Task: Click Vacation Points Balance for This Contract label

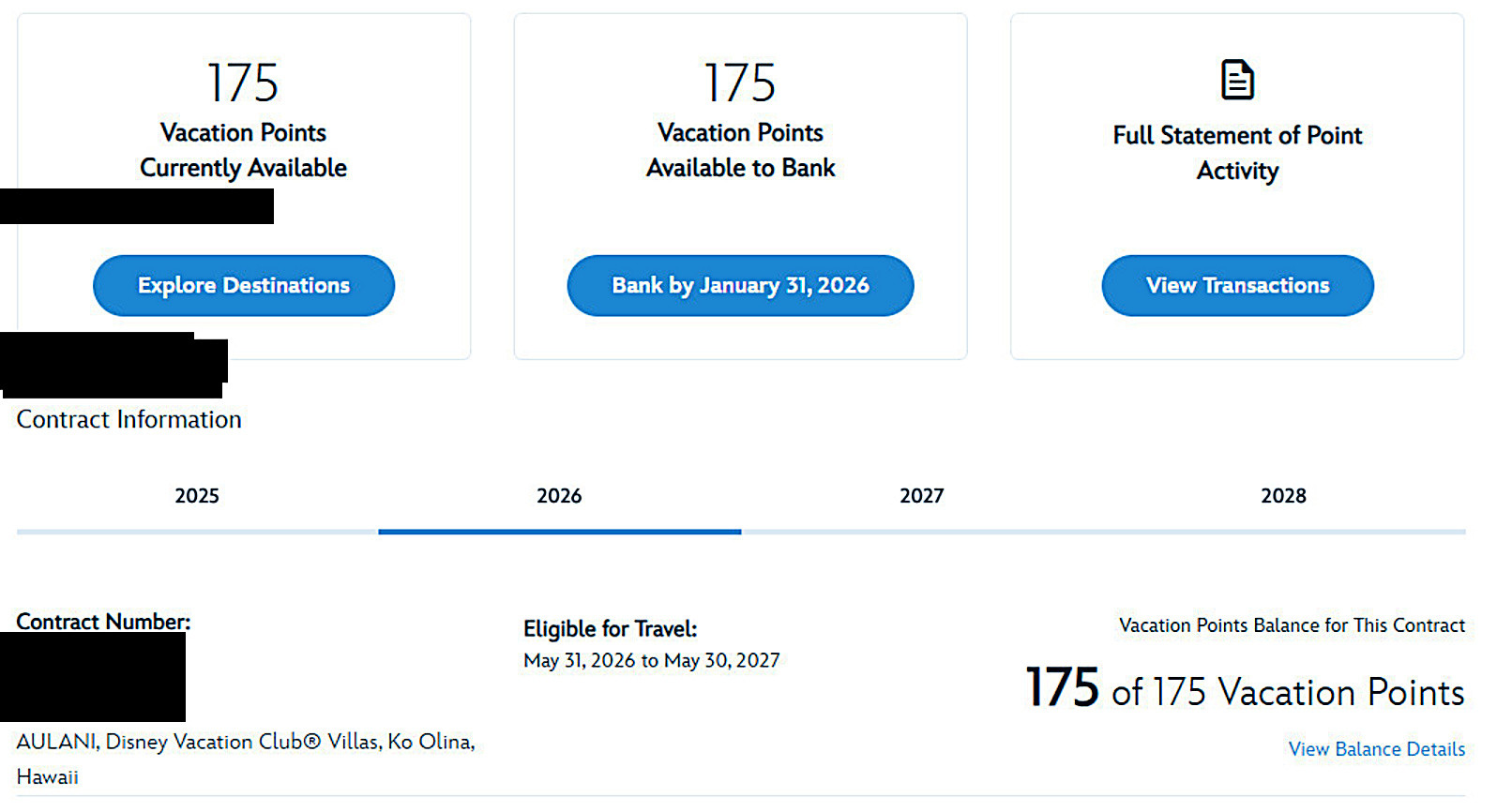Action: pyautogui.click(x=1292, y=625)
